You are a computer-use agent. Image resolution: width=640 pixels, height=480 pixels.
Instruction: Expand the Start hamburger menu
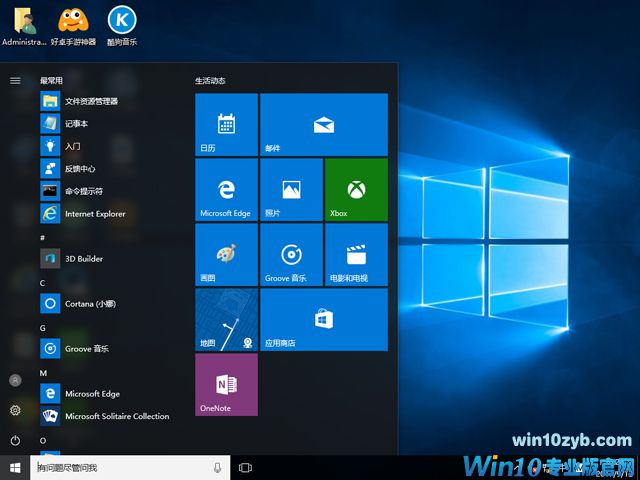pos(15,80)
